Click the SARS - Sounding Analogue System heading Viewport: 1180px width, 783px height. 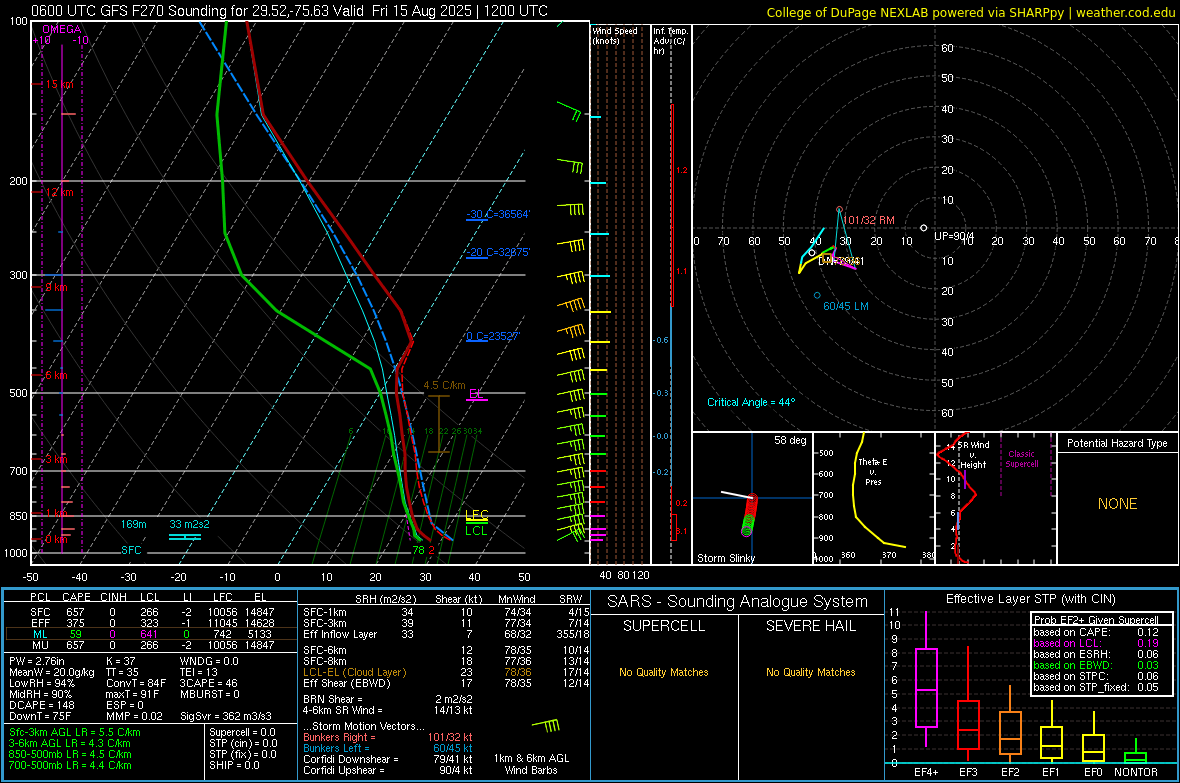tap(738, 601)
